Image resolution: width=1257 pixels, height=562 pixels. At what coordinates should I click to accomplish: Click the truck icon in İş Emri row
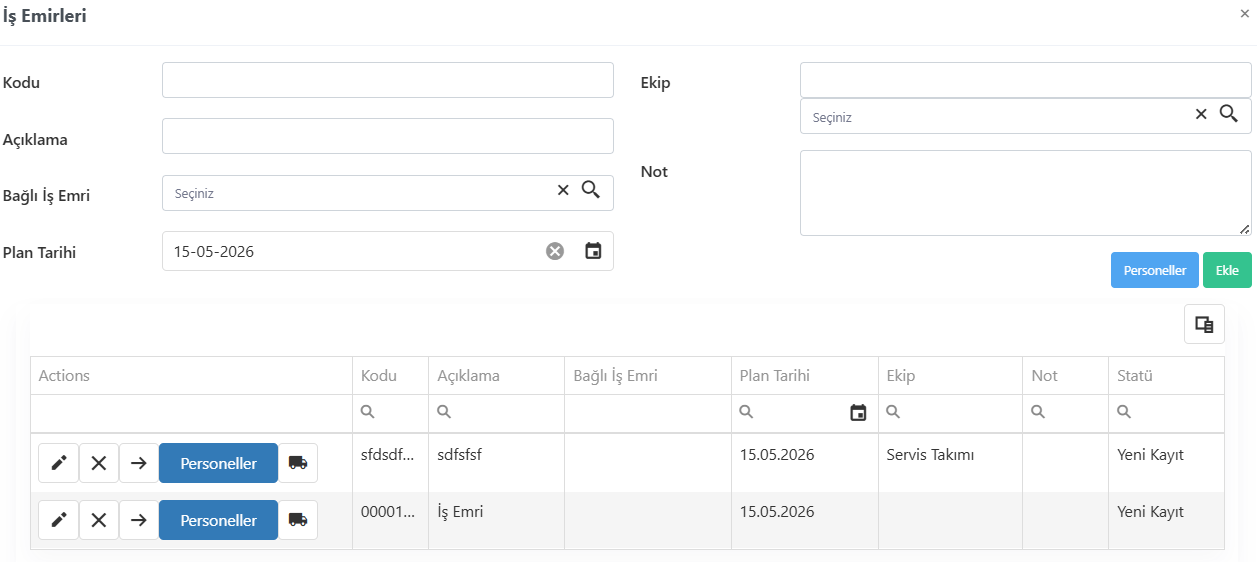coord(297,520)
